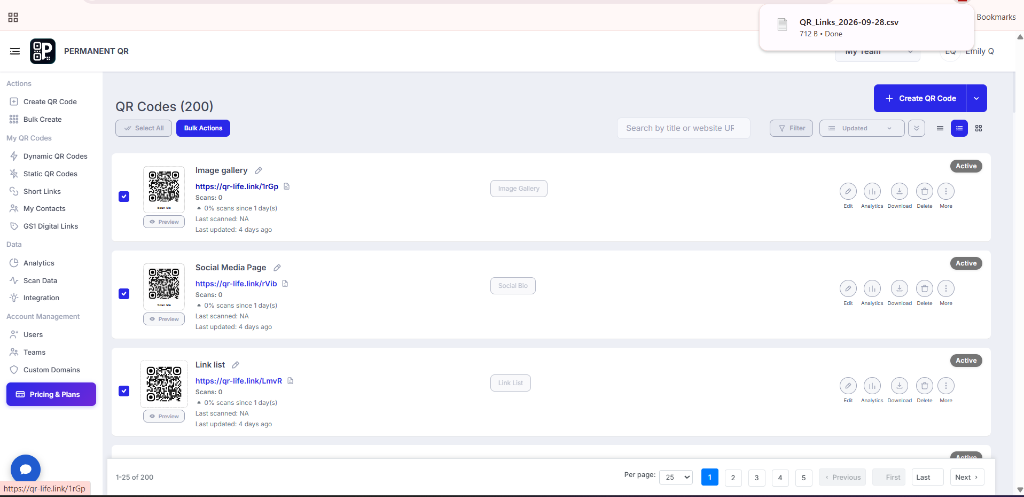Open link https://qr-life.link/rVib
The image size is (1024, 497).
click(236, 283)
